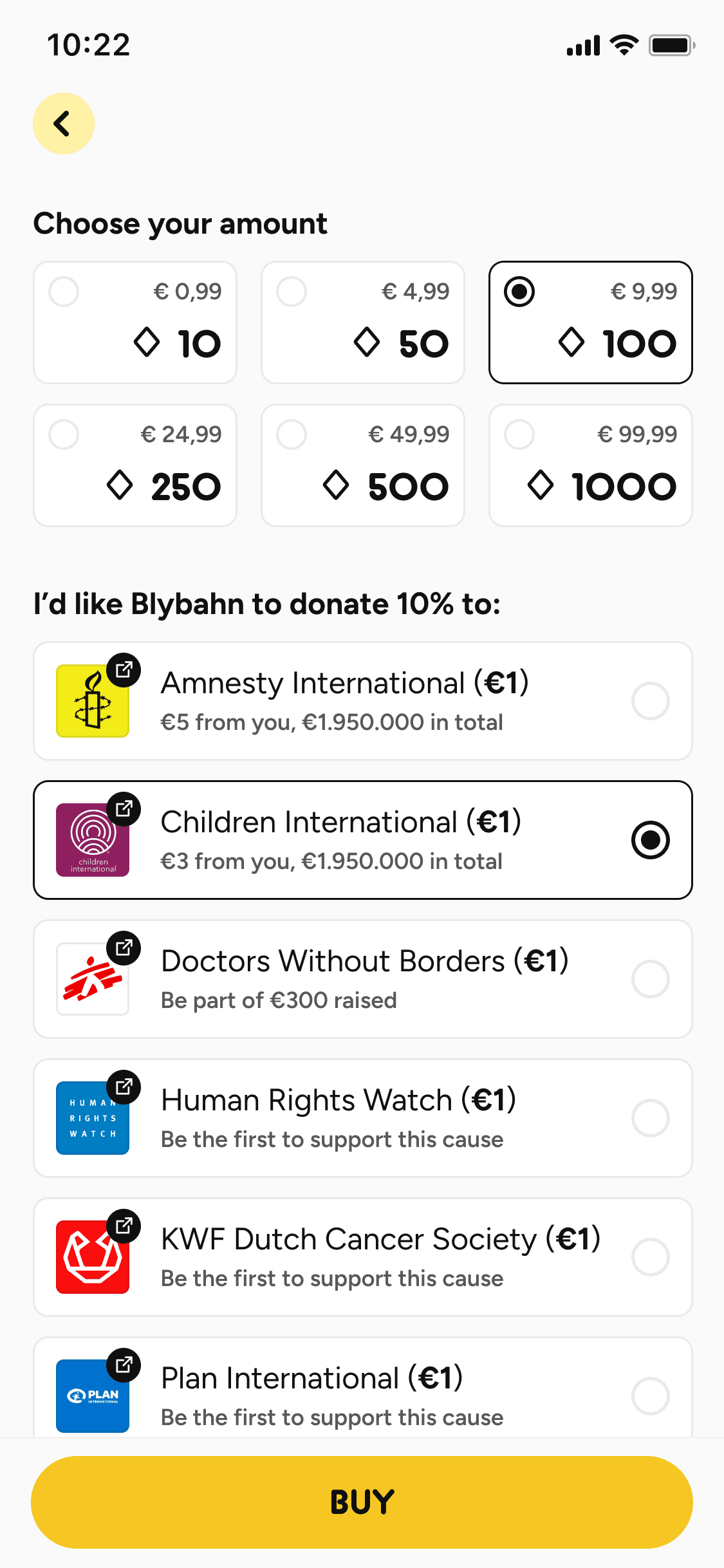Screen dimensions: 724x1568
Task: Choose the € 4,99 for 50 amount
Action: pyautogui.click(x=362, y=322)
